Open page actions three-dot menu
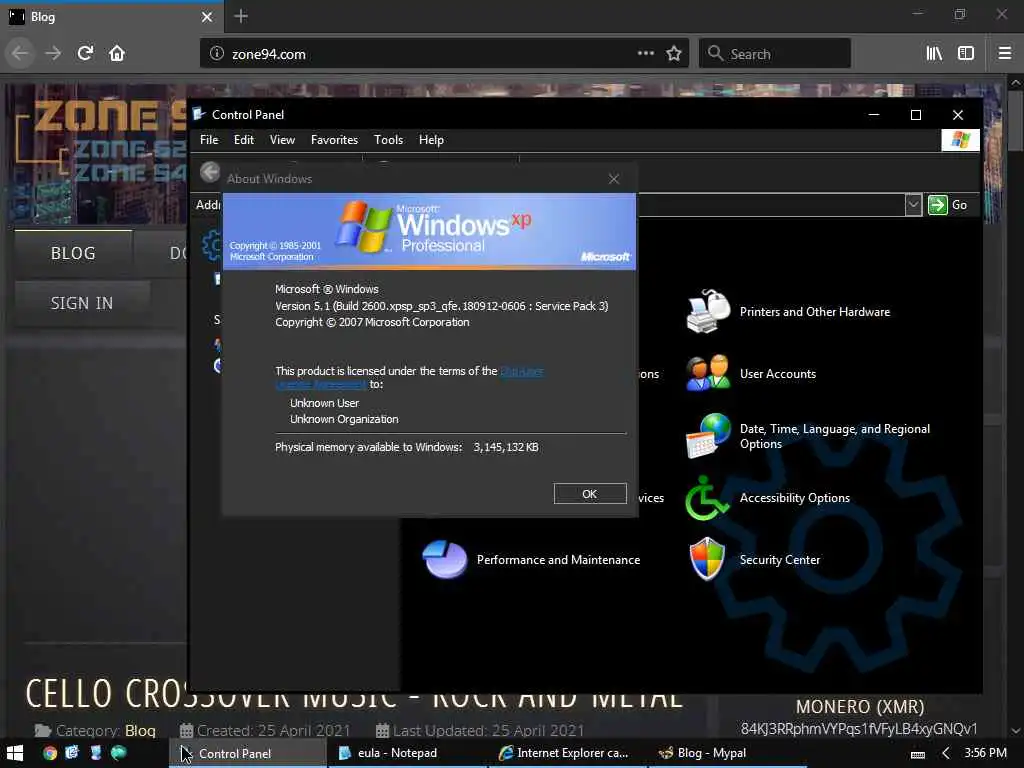This screenshot has width=1024, height=768. click(x=645, y=53)
